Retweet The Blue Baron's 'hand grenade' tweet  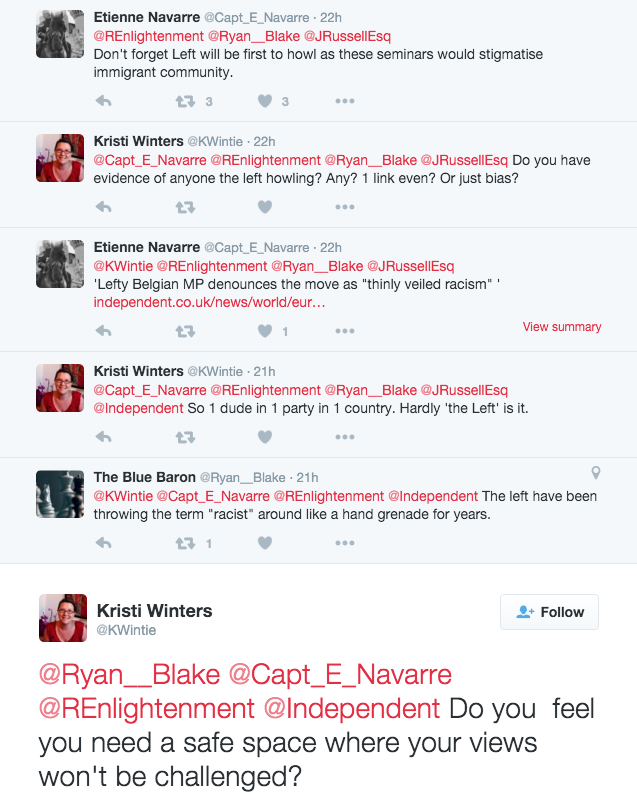click(x=185, y=543)
